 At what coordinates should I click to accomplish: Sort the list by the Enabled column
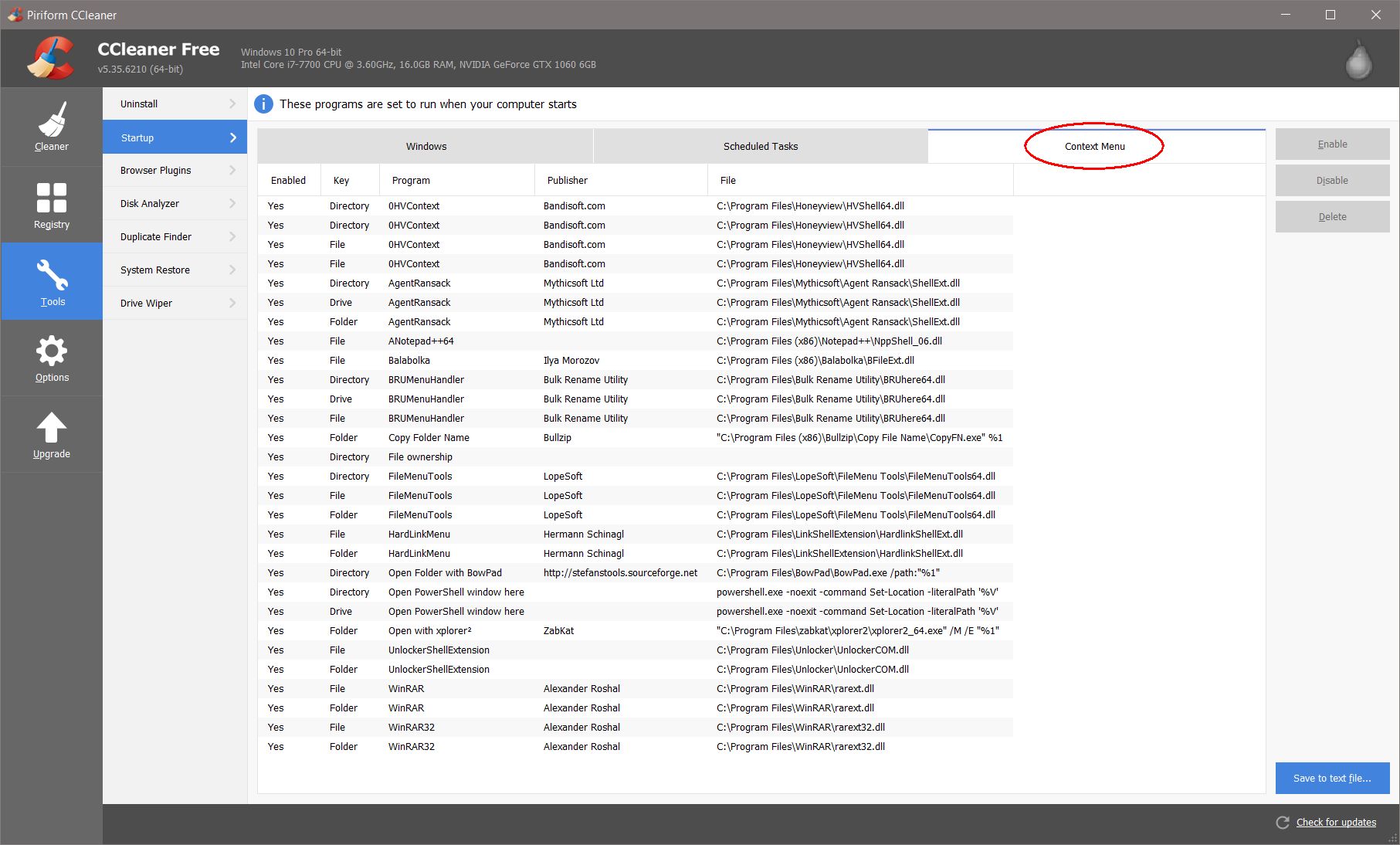point(289,180)
